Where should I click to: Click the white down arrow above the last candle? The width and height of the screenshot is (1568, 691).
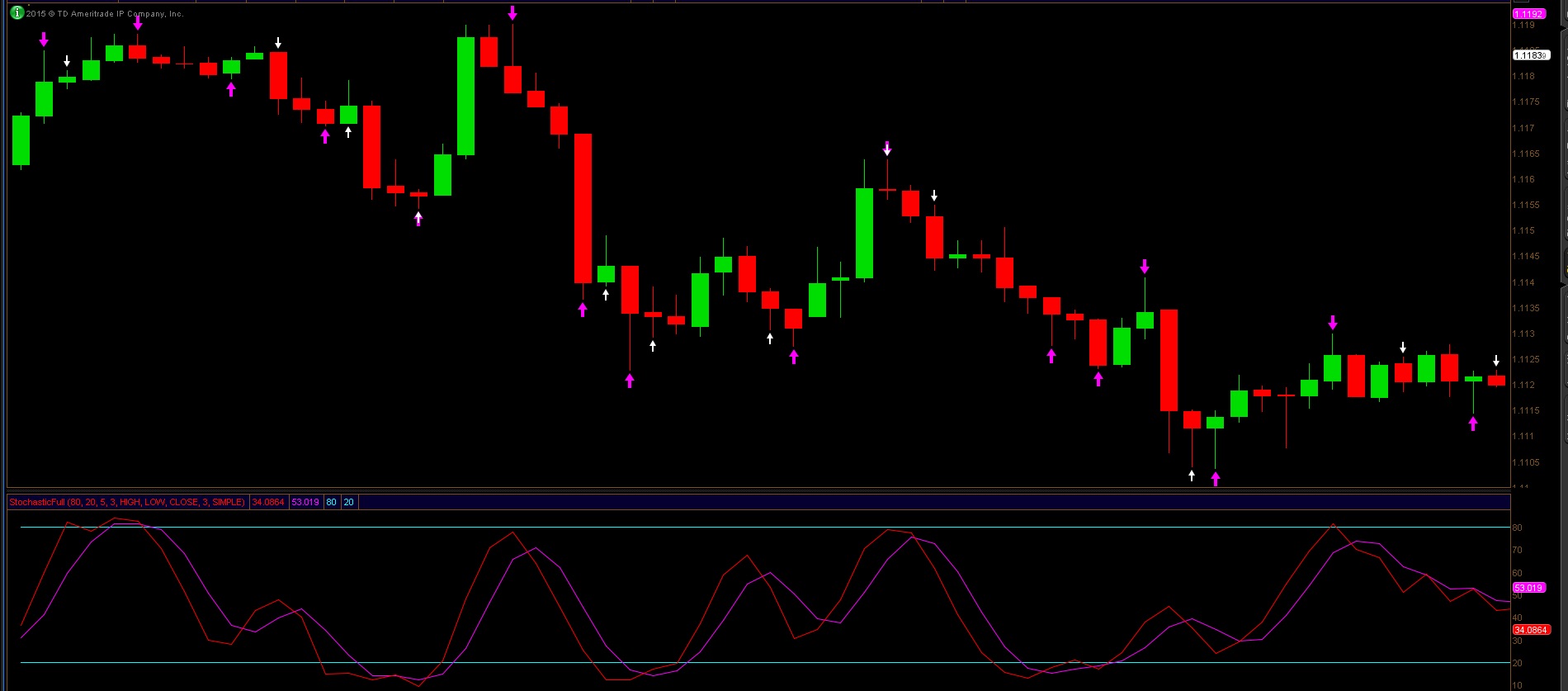[x=1496, y=361]
